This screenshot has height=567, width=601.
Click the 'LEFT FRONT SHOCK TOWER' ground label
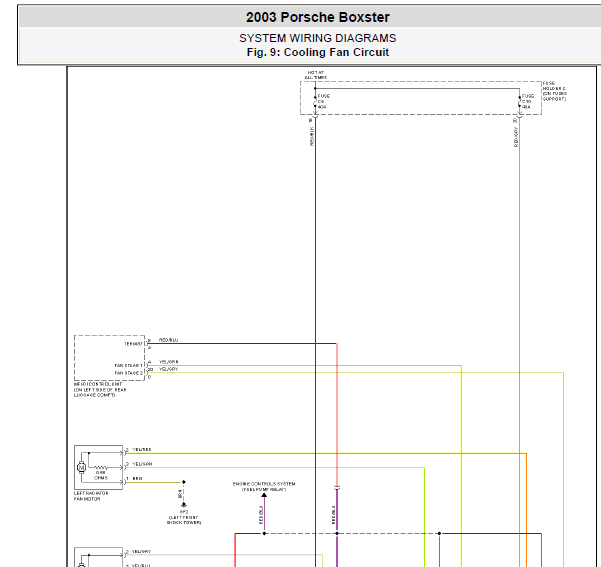click(x=184, y=517)
